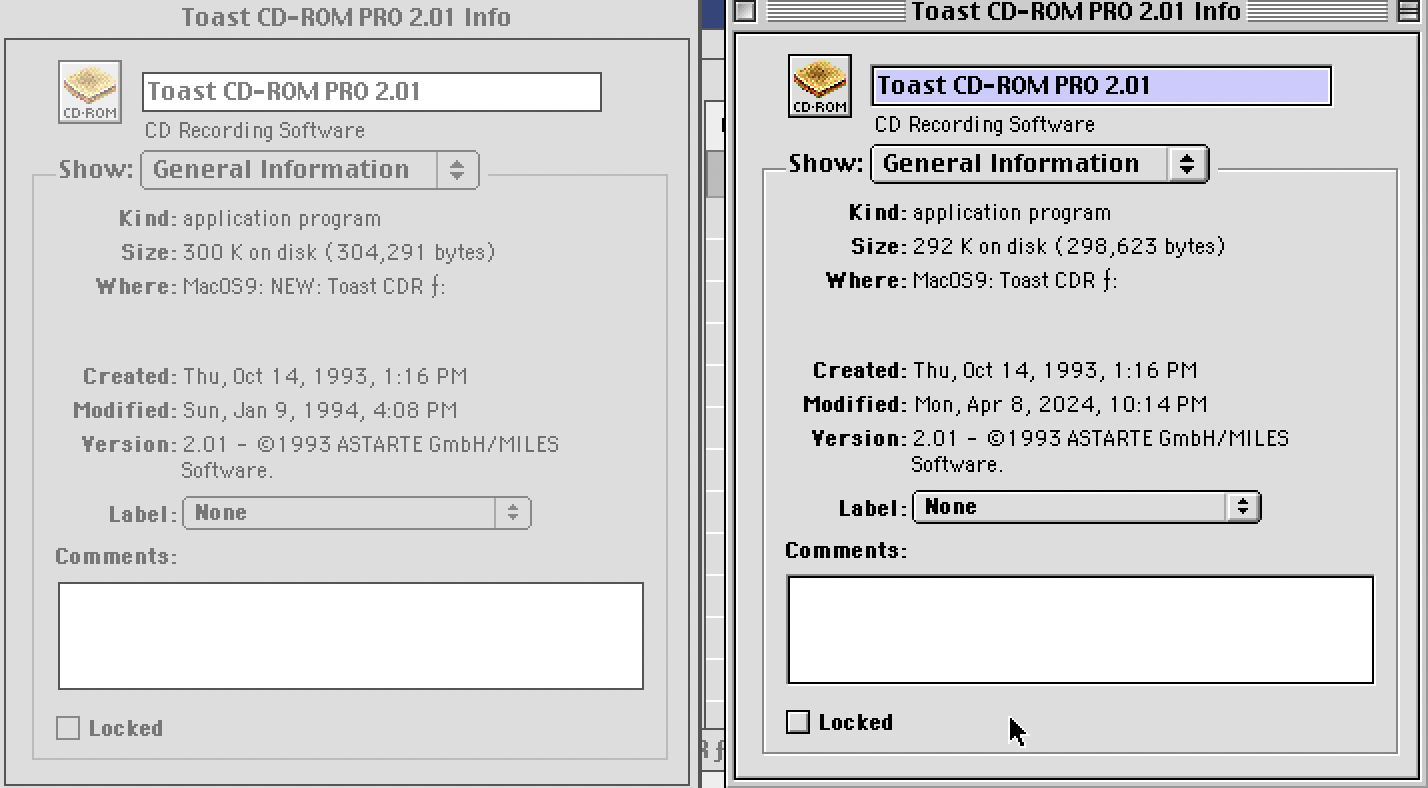Click the size text "292 K on disk (298,623 bytes)"

click(x=1069, y=247)
